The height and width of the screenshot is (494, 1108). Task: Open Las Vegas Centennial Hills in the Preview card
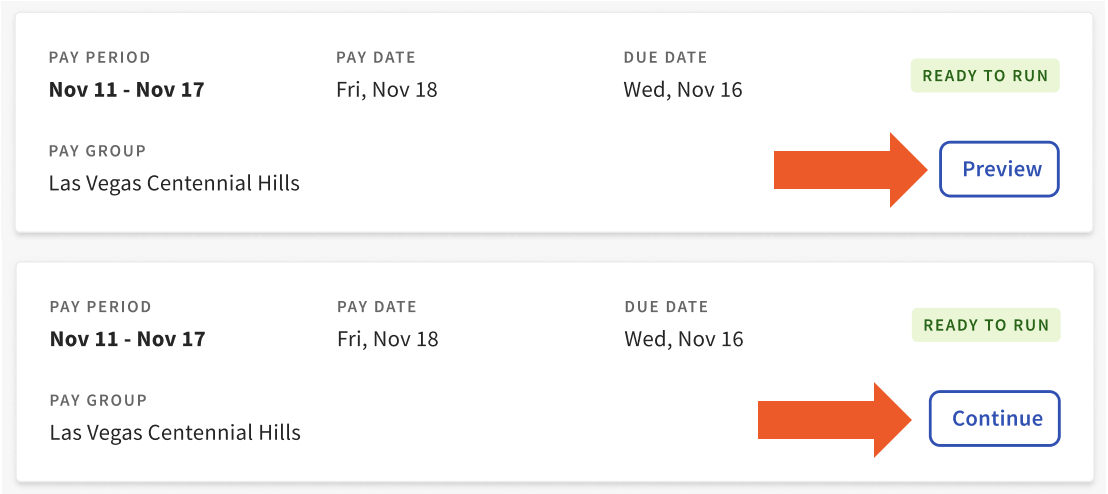[174, 183]
